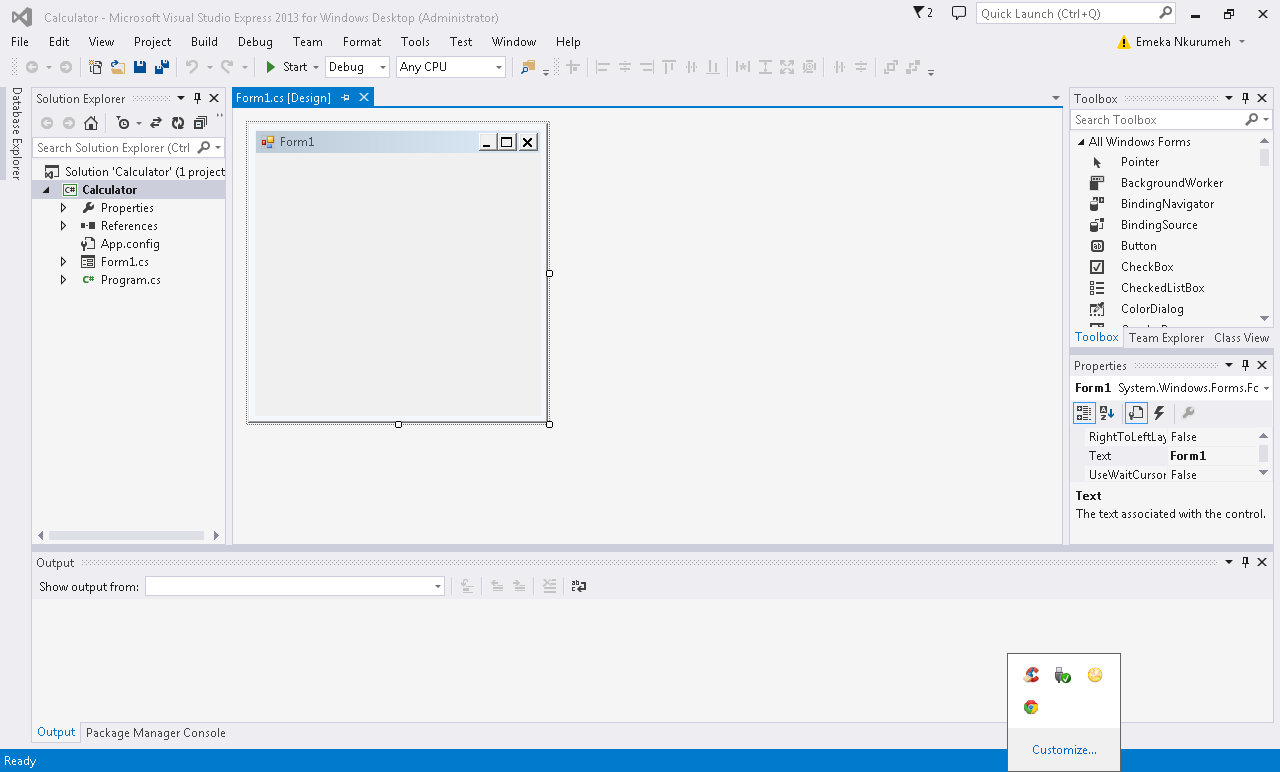Select the ColorDialog control in Toolbox
The height and width of the screenshot is (772, 1280).
1152,309
